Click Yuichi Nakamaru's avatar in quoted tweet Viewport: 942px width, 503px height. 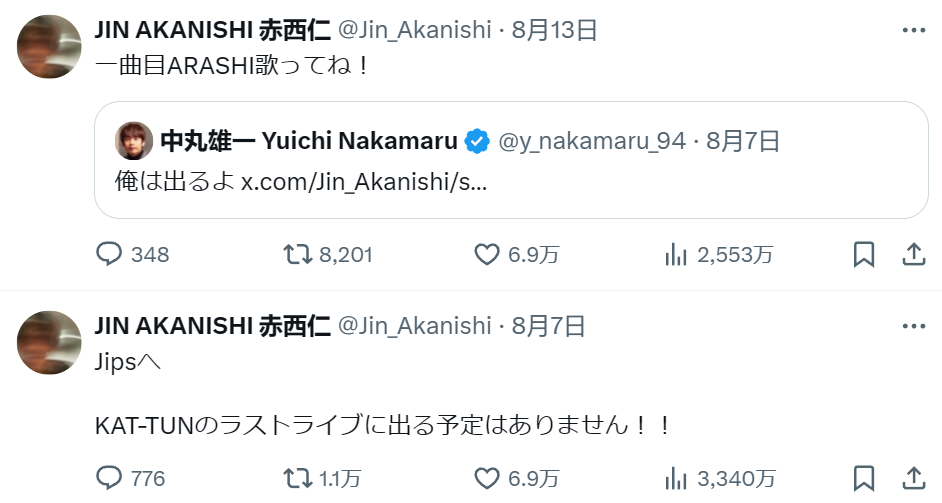tap(132, 141)
